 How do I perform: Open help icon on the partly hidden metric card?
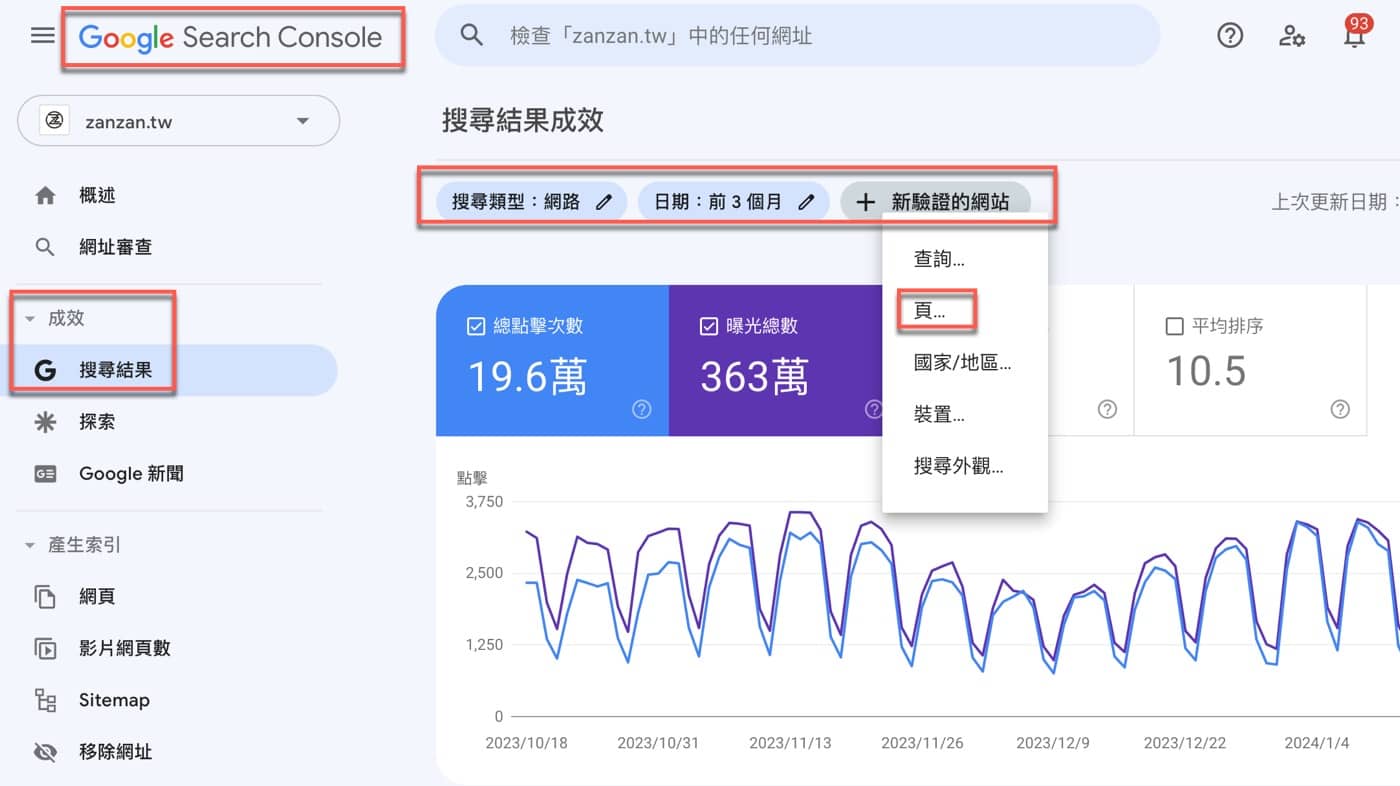pyautogui.click(x=1107, y=409)
